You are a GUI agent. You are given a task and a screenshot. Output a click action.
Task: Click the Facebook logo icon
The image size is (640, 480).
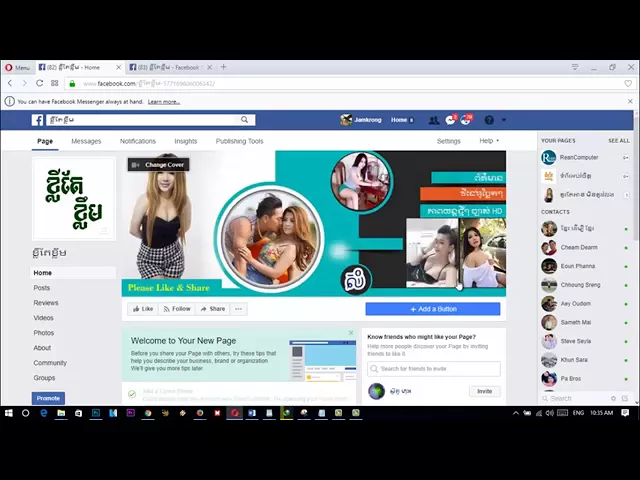[x=38, y=120]
